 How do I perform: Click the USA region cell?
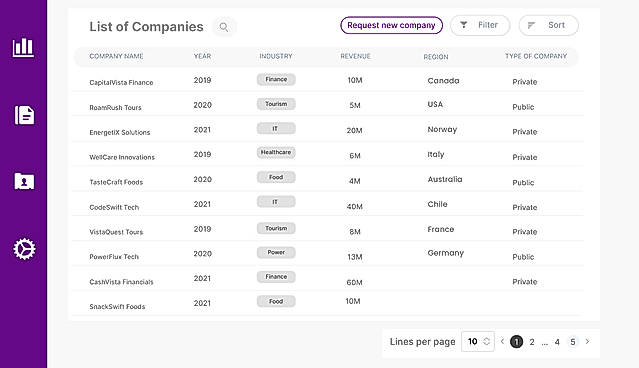click(435, 104)
